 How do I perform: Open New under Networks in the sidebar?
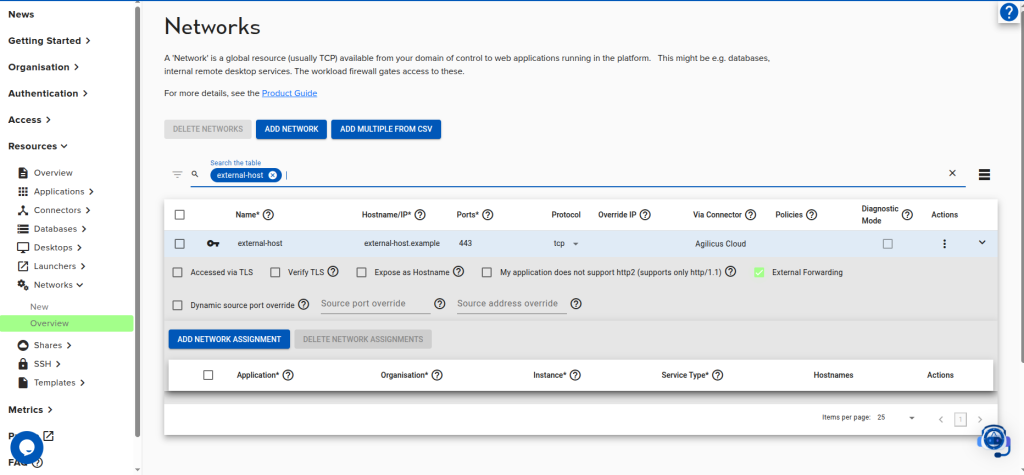(39, 306)
